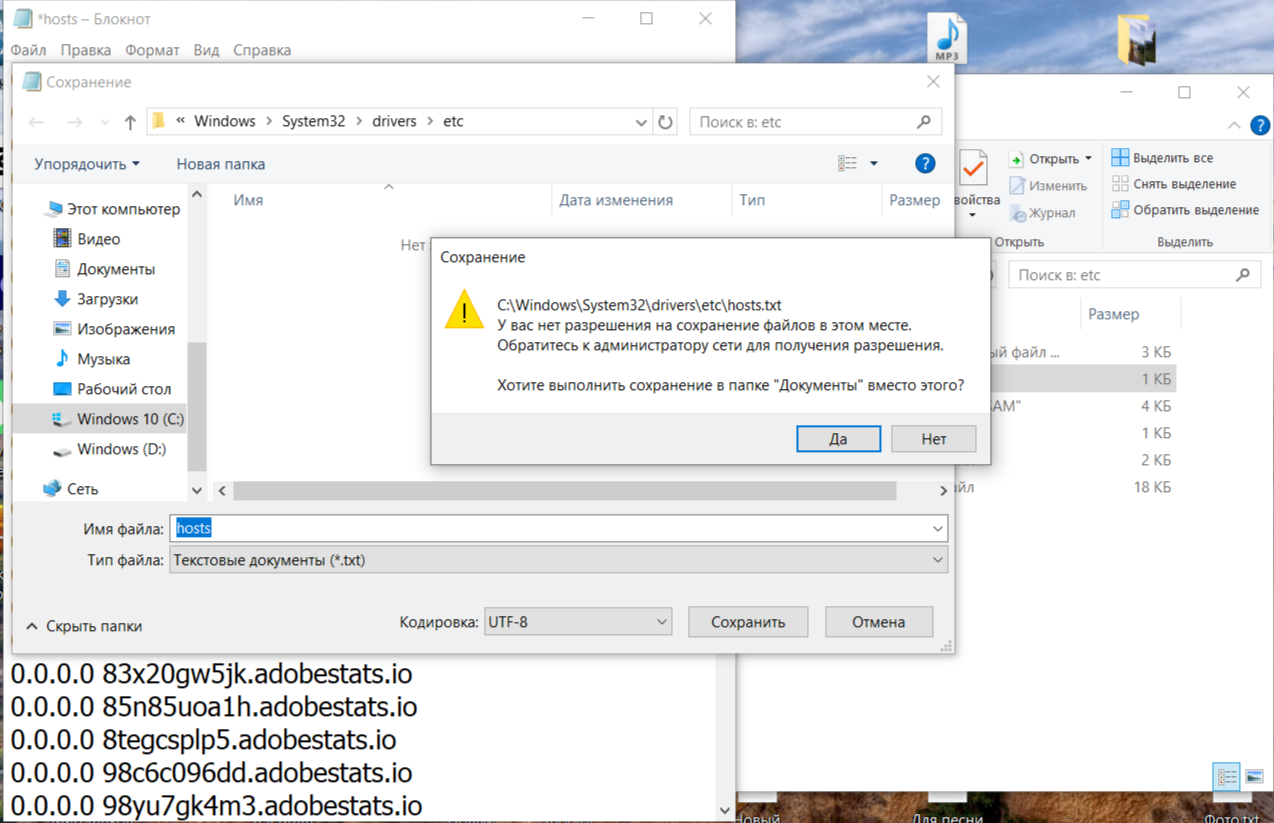The height and width of the screenshot is (823, 1274).
Task: Select Windows (D:) drive in sidebar
Action: tap(121, 449)
